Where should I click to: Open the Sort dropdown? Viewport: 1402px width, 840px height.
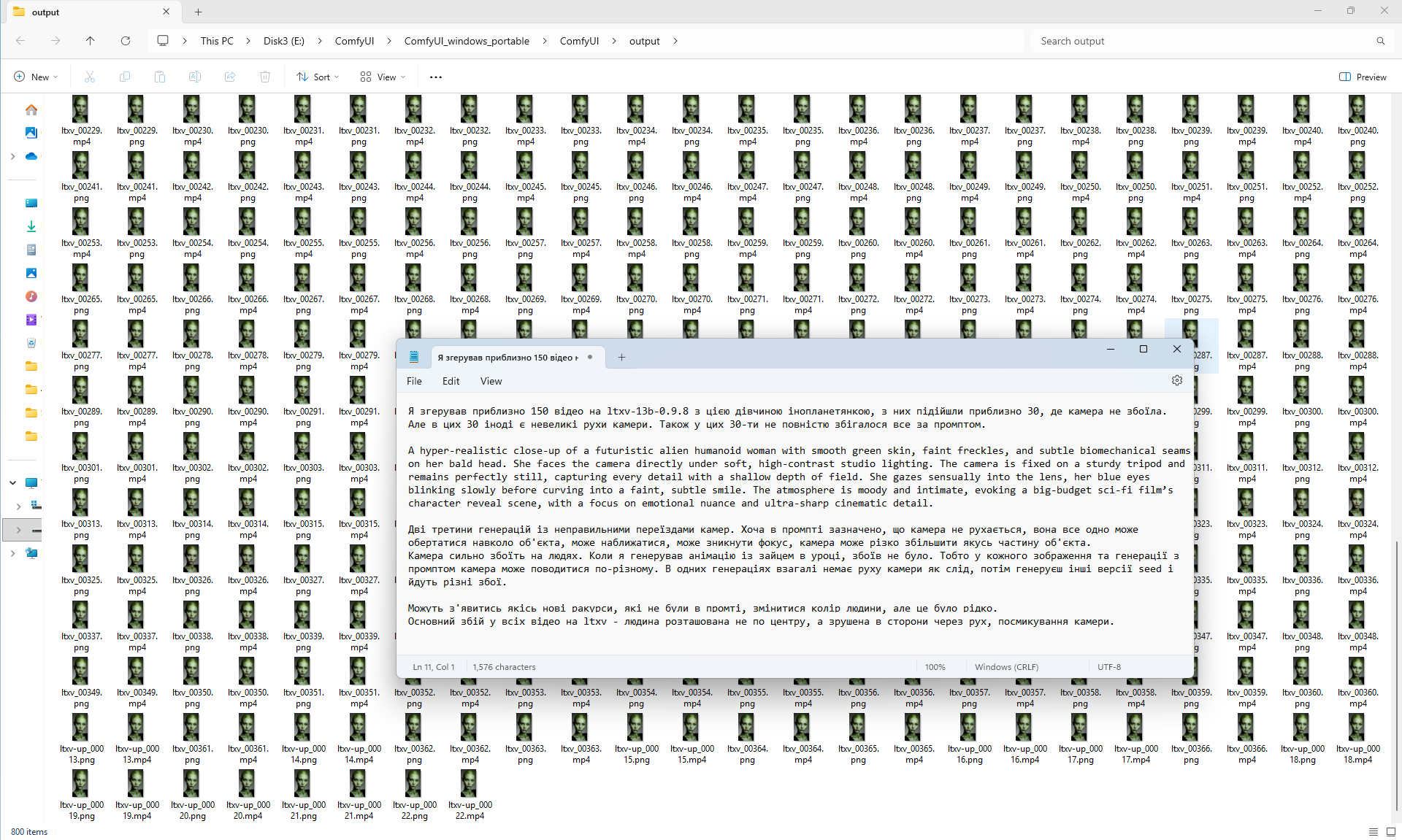[x=318, y=77]
